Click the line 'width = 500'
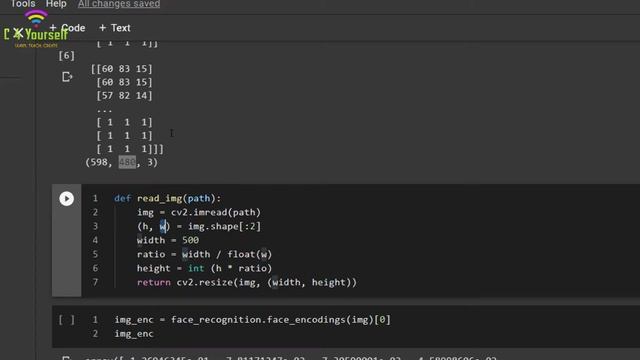The width and height of the screenshot is (640, 360). click(x=168, y=240)
